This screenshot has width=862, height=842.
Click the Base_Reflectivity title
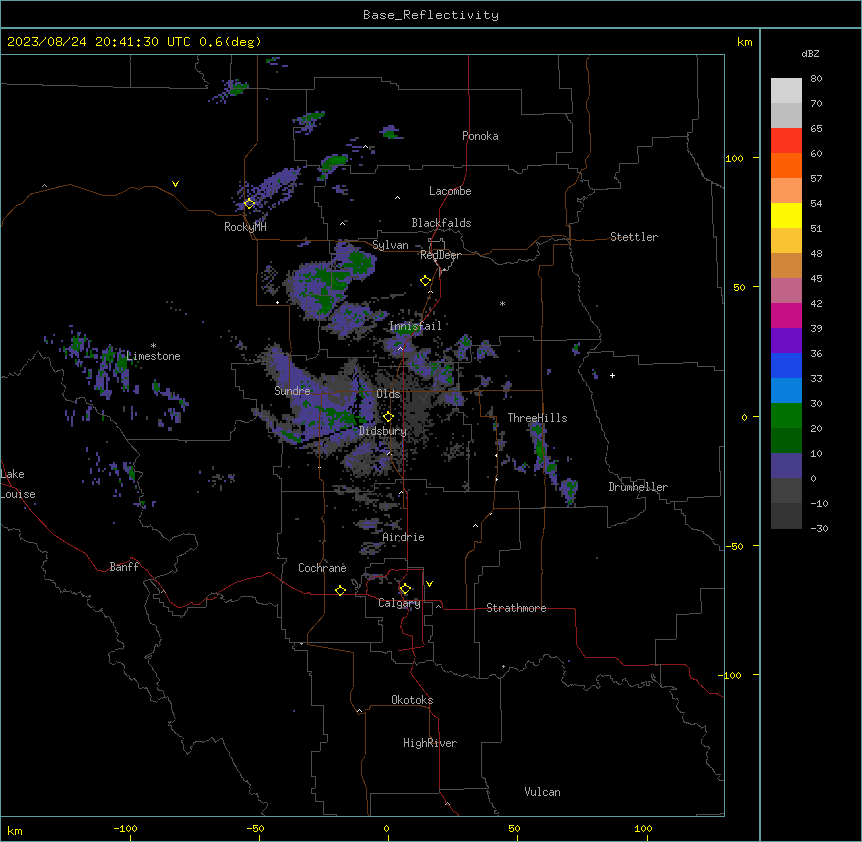pos(431,15)
